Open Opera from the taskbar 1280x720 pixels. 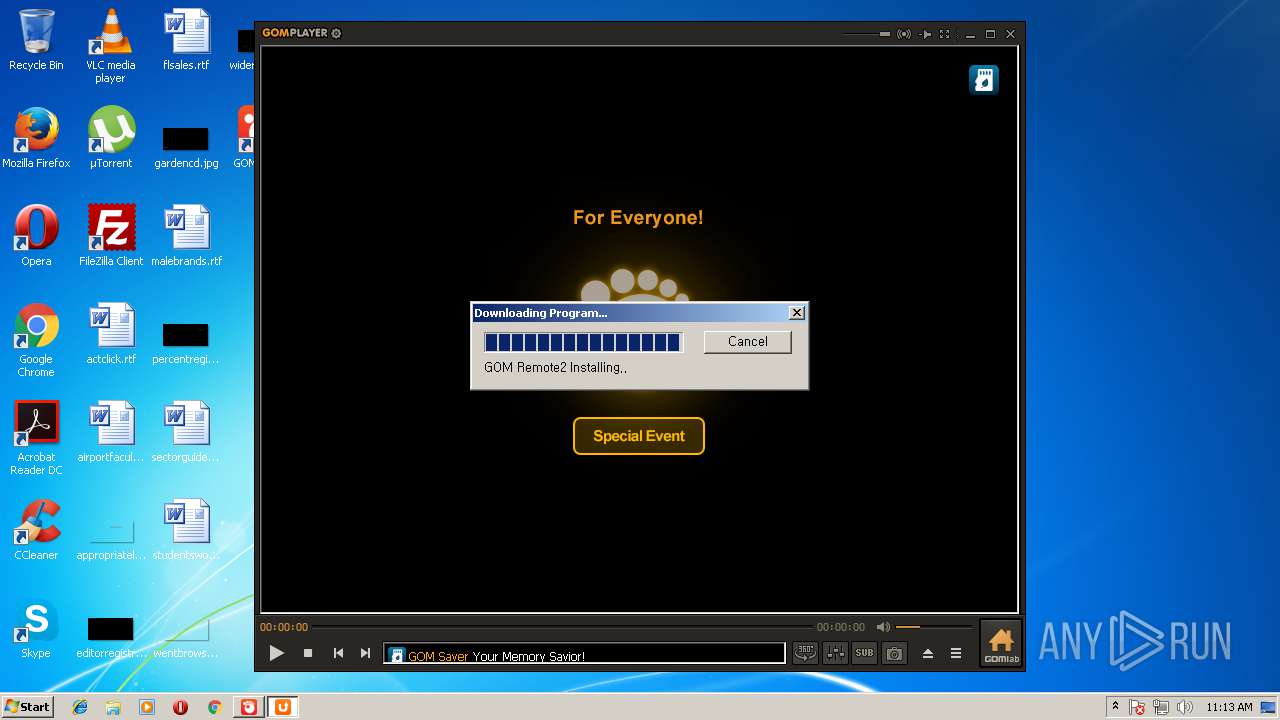tap(180, 707)
